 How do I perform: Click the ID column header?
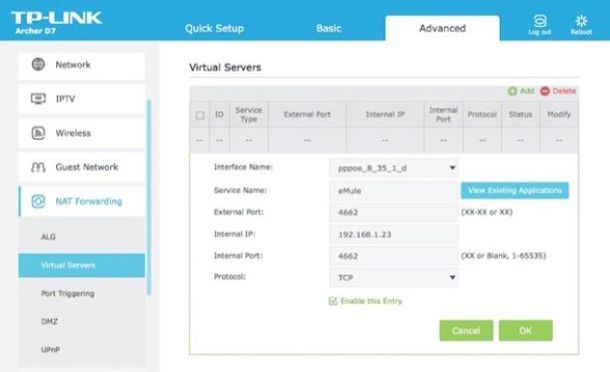tap(219, 114)
